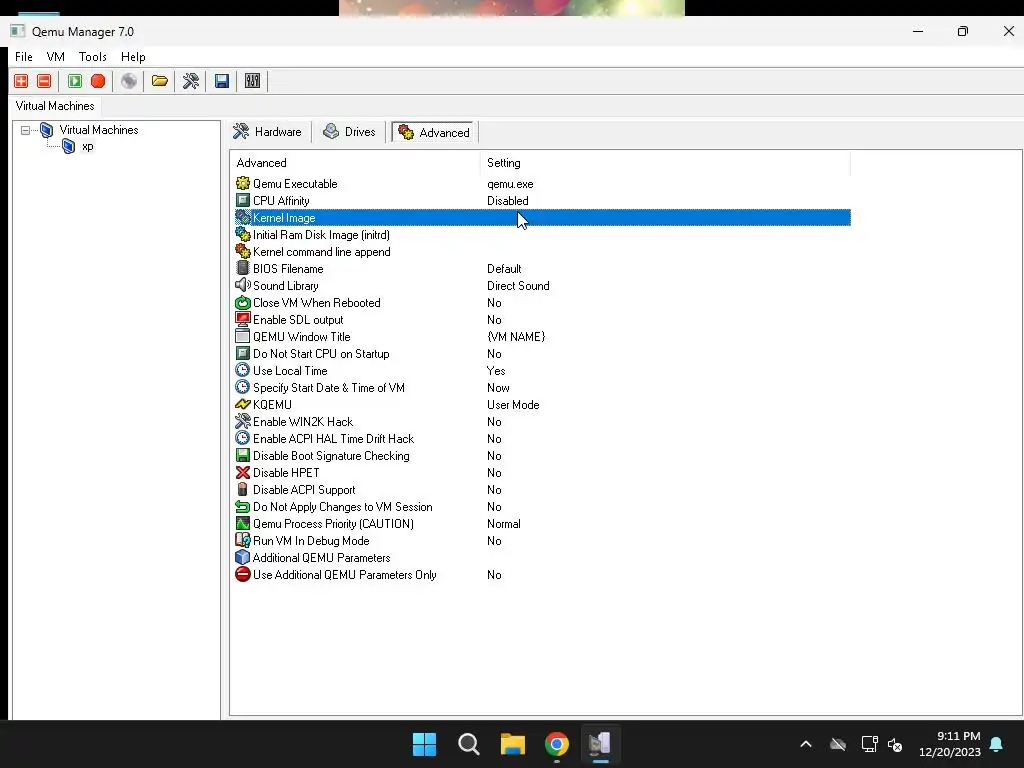This screenshot has height=768, width=1024.
Task: Select Kernel command line append row
Action: 543,251
